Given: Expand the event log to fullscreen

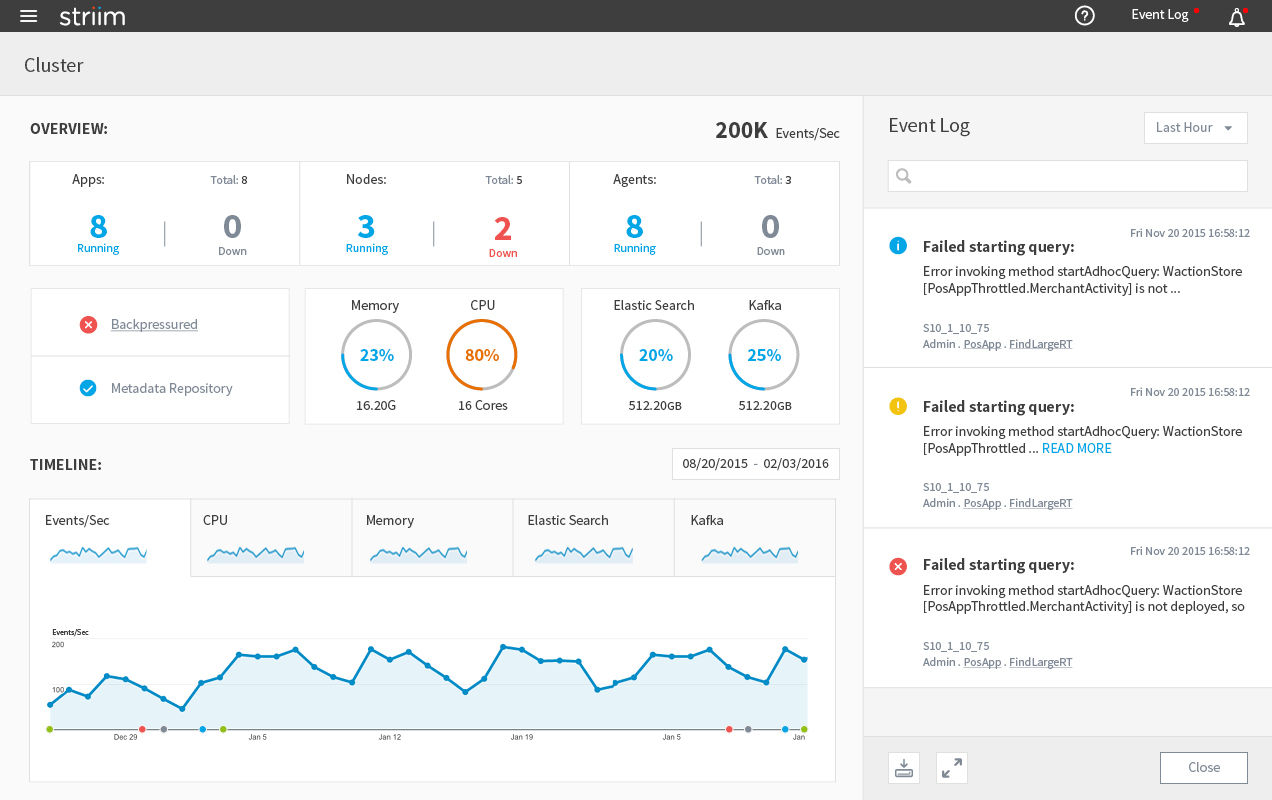Looking at the screenshot, I should (952, 767).
